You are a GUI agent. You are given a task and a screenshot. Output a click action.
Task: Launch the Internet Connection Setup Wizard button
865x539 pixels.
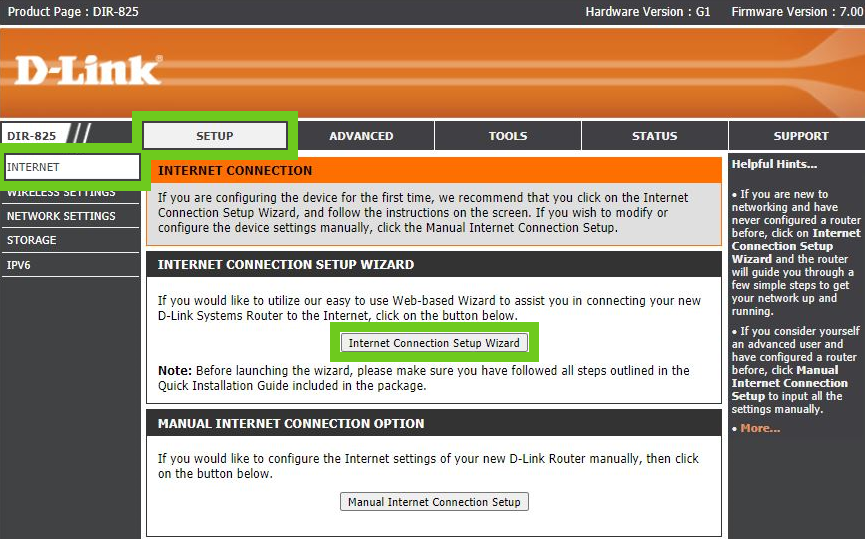434,343
